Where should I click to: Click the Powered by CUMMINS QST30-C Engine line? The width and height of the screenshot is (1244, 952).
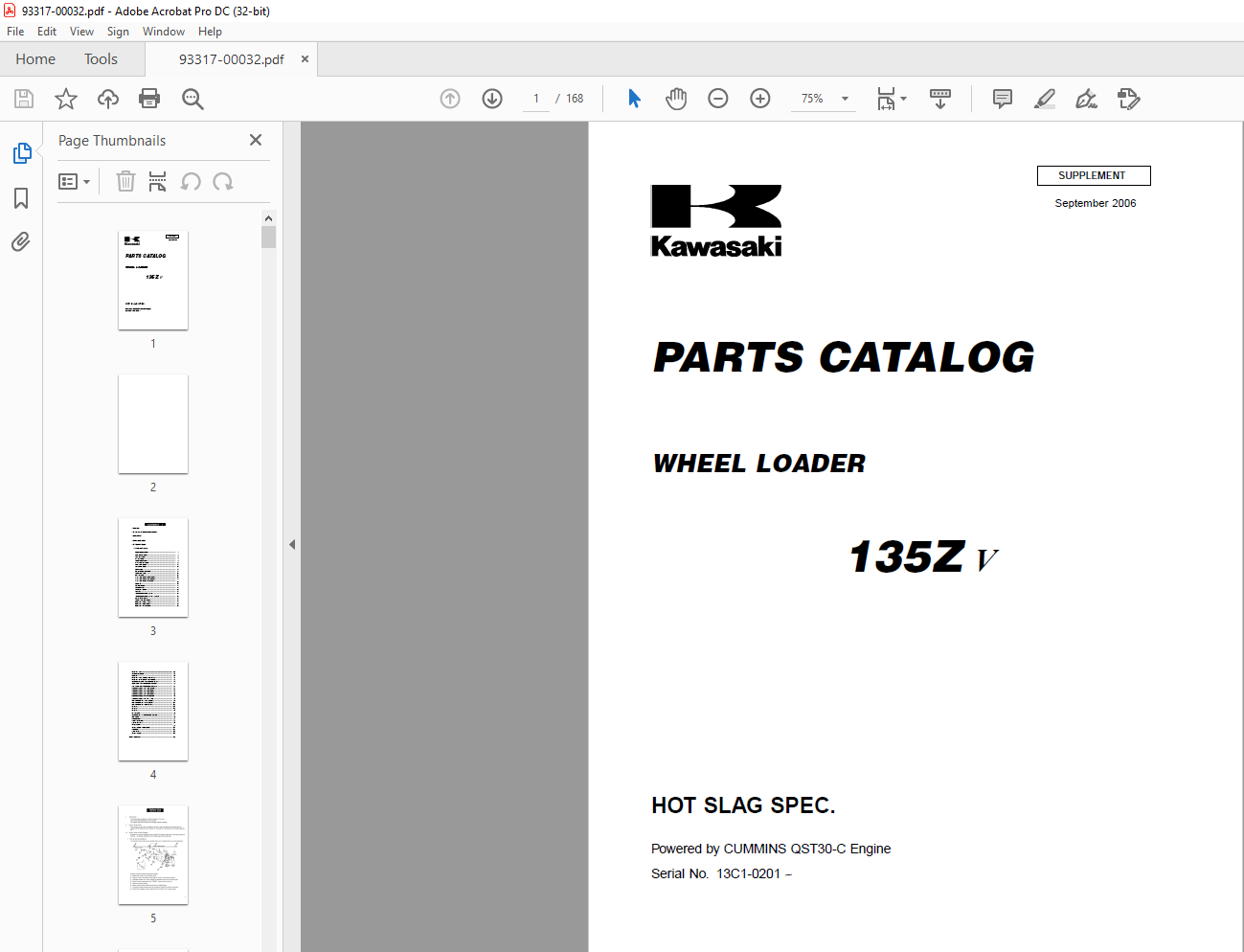(x=771, y=849)
